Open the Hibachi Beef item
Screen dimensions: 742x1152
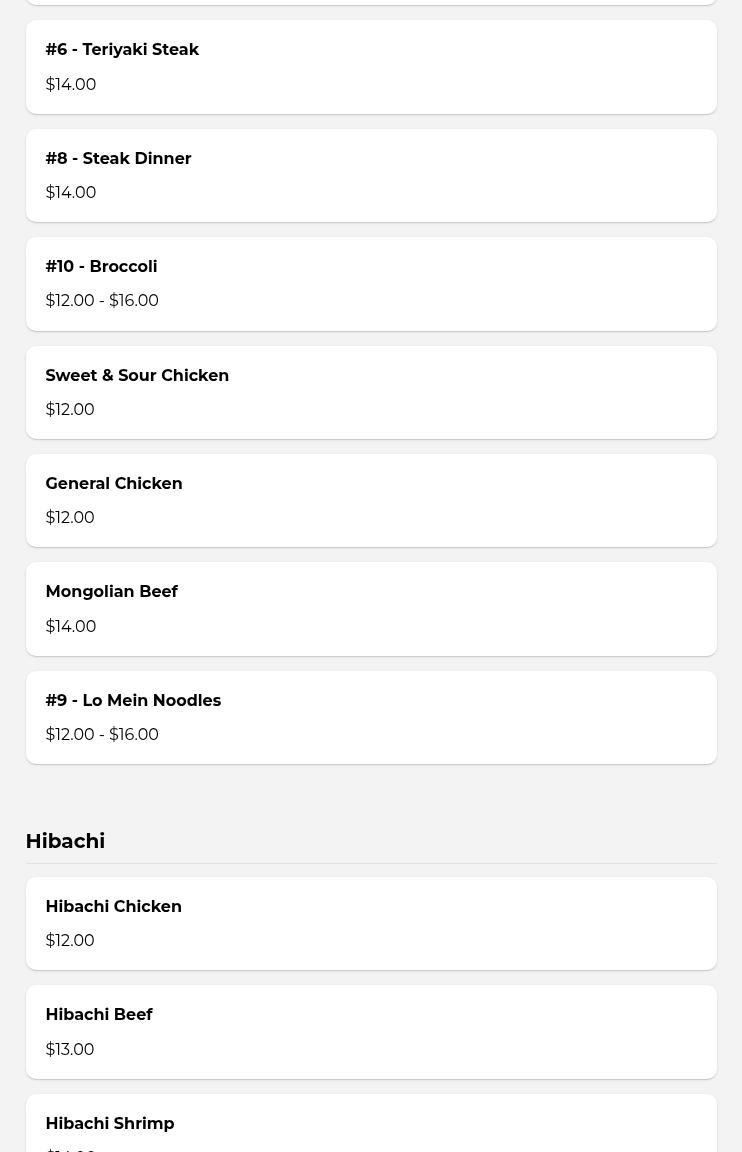click(99, 1015)
